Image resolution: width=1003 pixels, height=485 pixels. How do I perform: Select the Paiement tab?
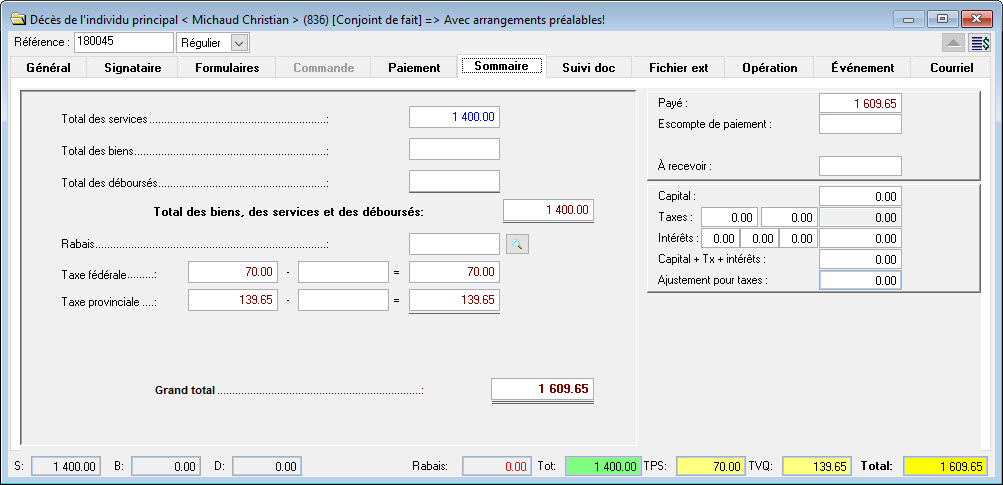(x=414, y=68)
